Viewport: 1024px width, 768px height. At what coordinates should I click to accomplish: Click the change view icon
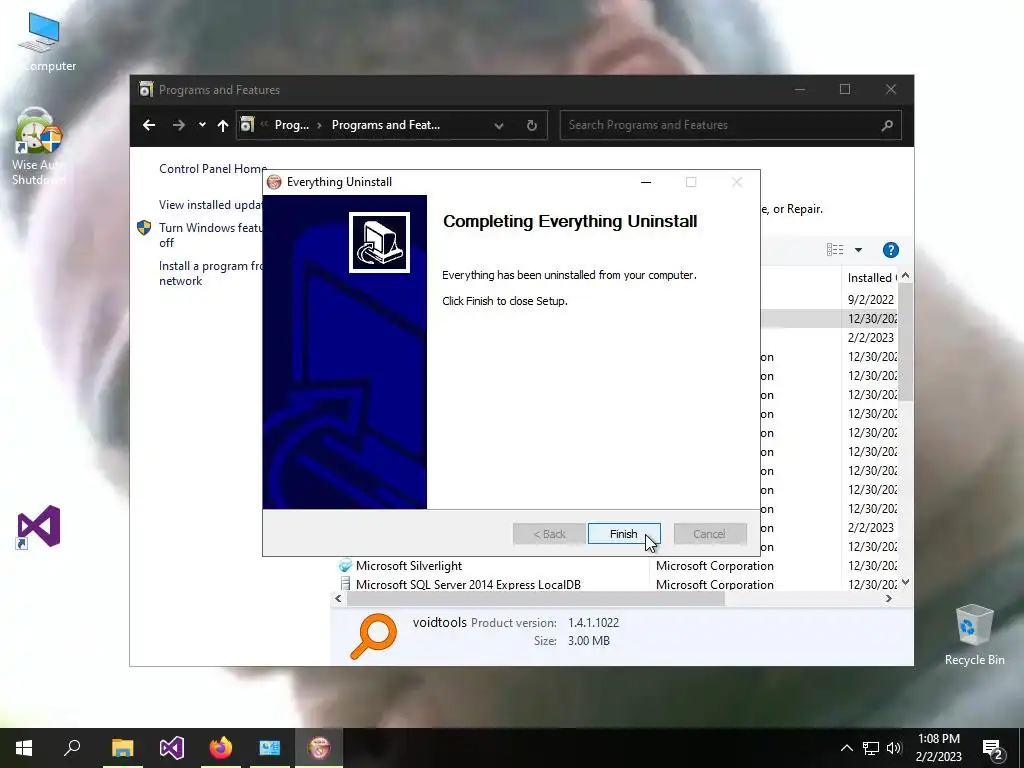835,249
